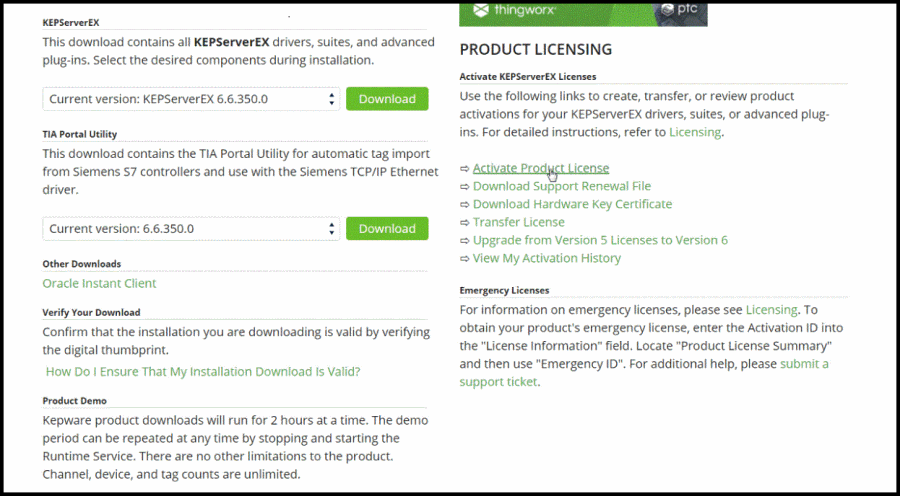The image size is (900, 496).
Task: Open Download Support Renewal File link
Action: coord(561,186)
